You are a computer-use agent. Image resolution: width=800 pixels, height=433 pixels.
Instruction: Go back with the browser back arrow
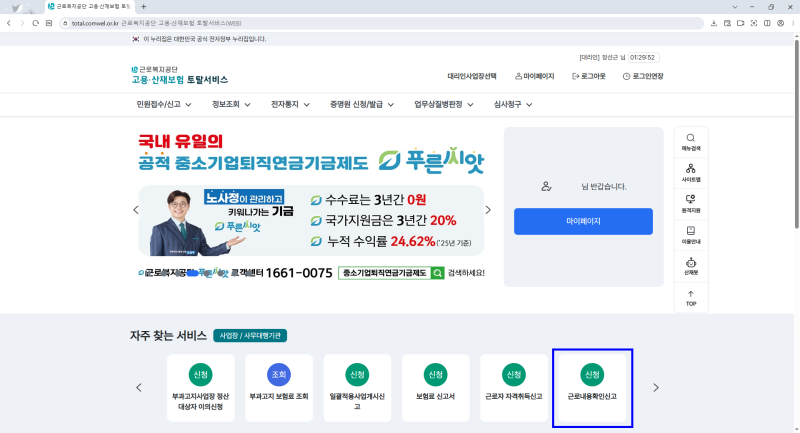point(9,23)
